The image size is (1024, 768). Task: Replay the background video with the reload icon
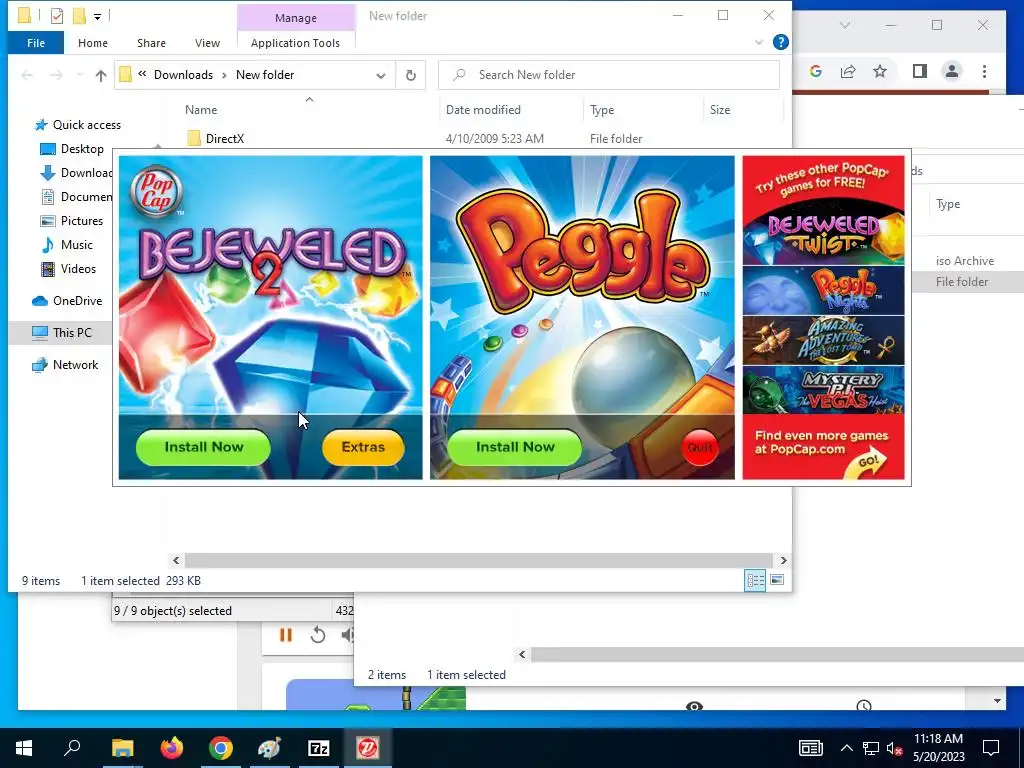[x=318, y=635]
